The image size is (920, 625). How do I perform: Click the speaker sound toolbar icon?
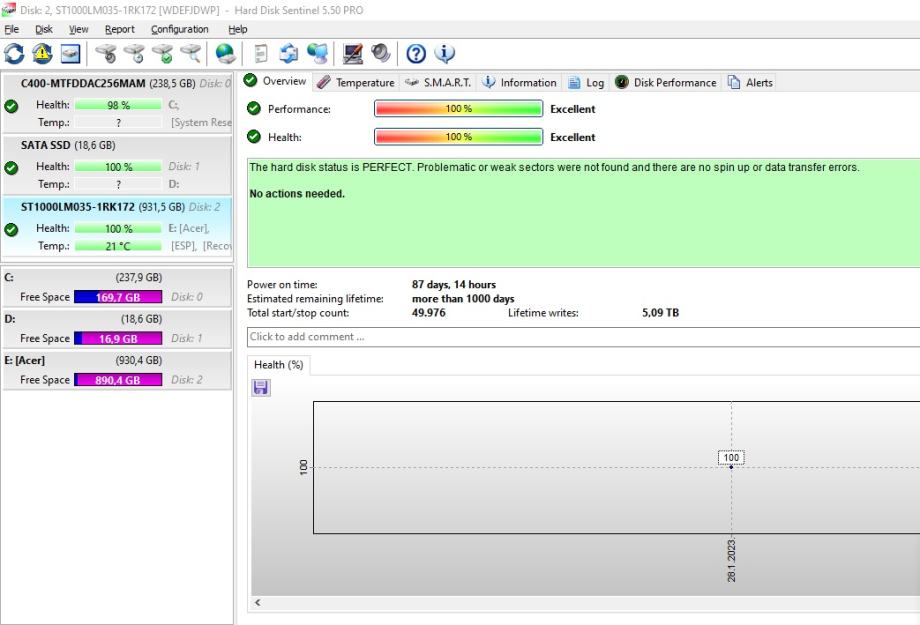coord(380,54)
